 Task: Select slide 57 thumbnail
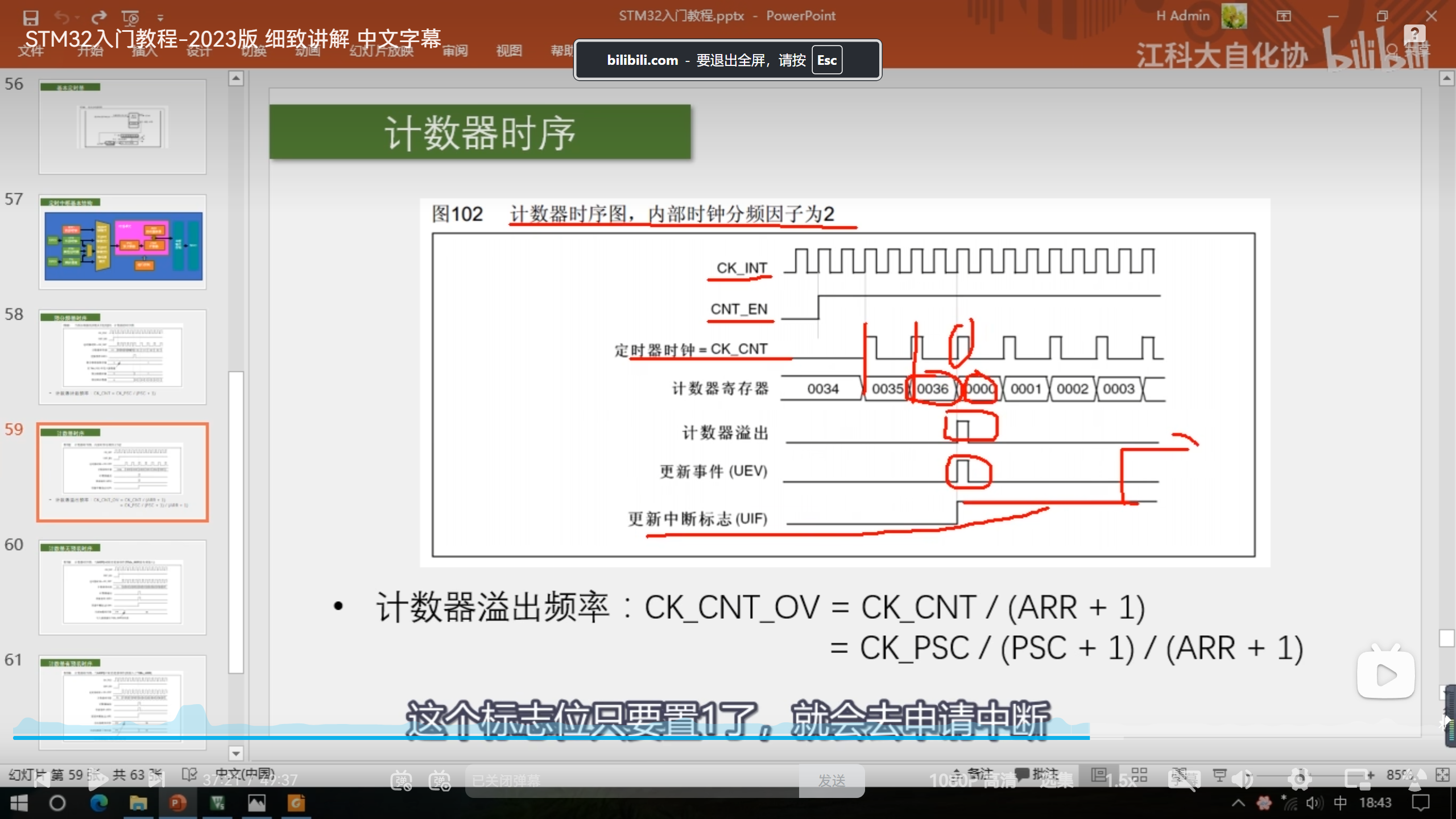pyautogui.click(x=122, y=243)
